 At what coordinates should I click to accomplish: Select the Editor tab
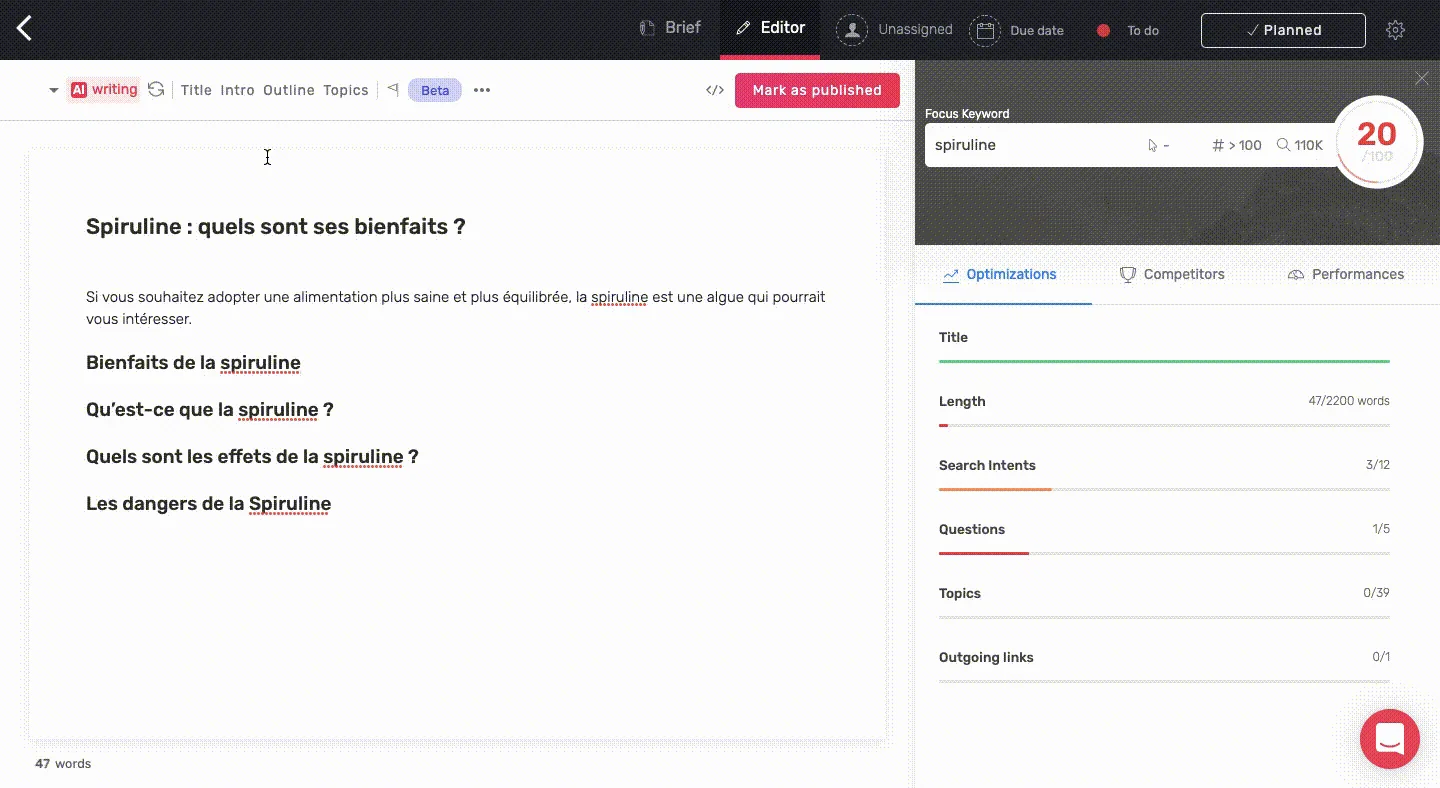pyautogui.click(x=770, y=29)
